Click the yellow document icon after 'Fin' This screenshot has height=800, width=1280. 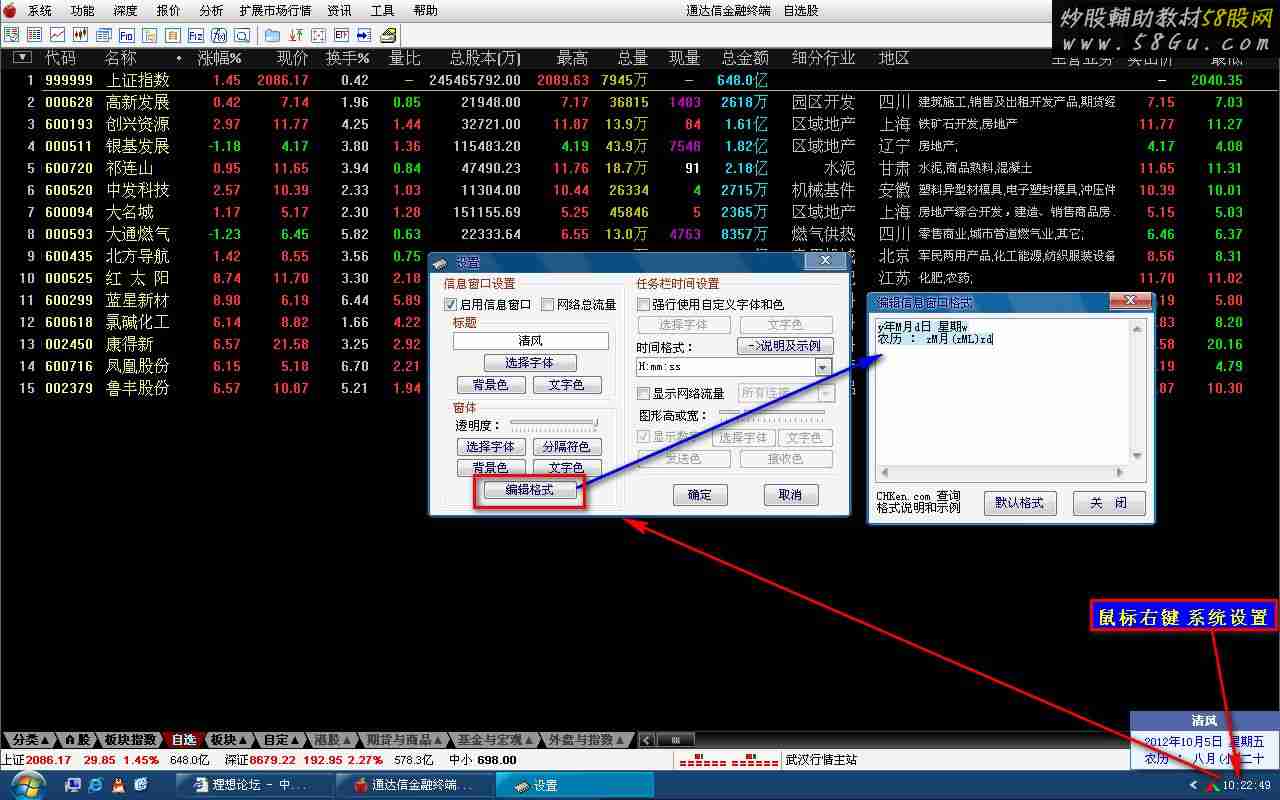coord(149,35)
